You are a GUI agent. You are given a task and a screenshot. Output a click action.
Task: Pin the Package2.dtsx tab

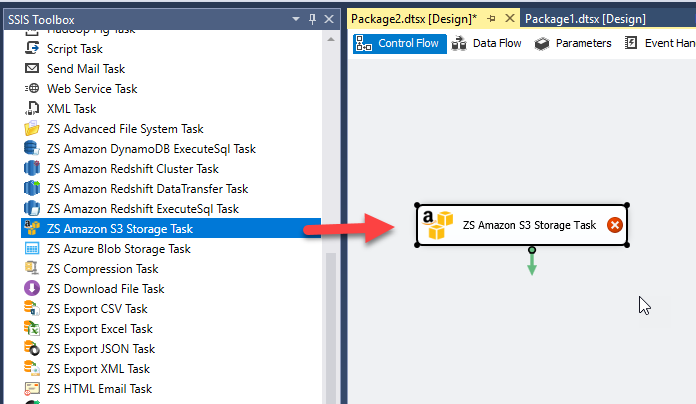pos(491,19)
